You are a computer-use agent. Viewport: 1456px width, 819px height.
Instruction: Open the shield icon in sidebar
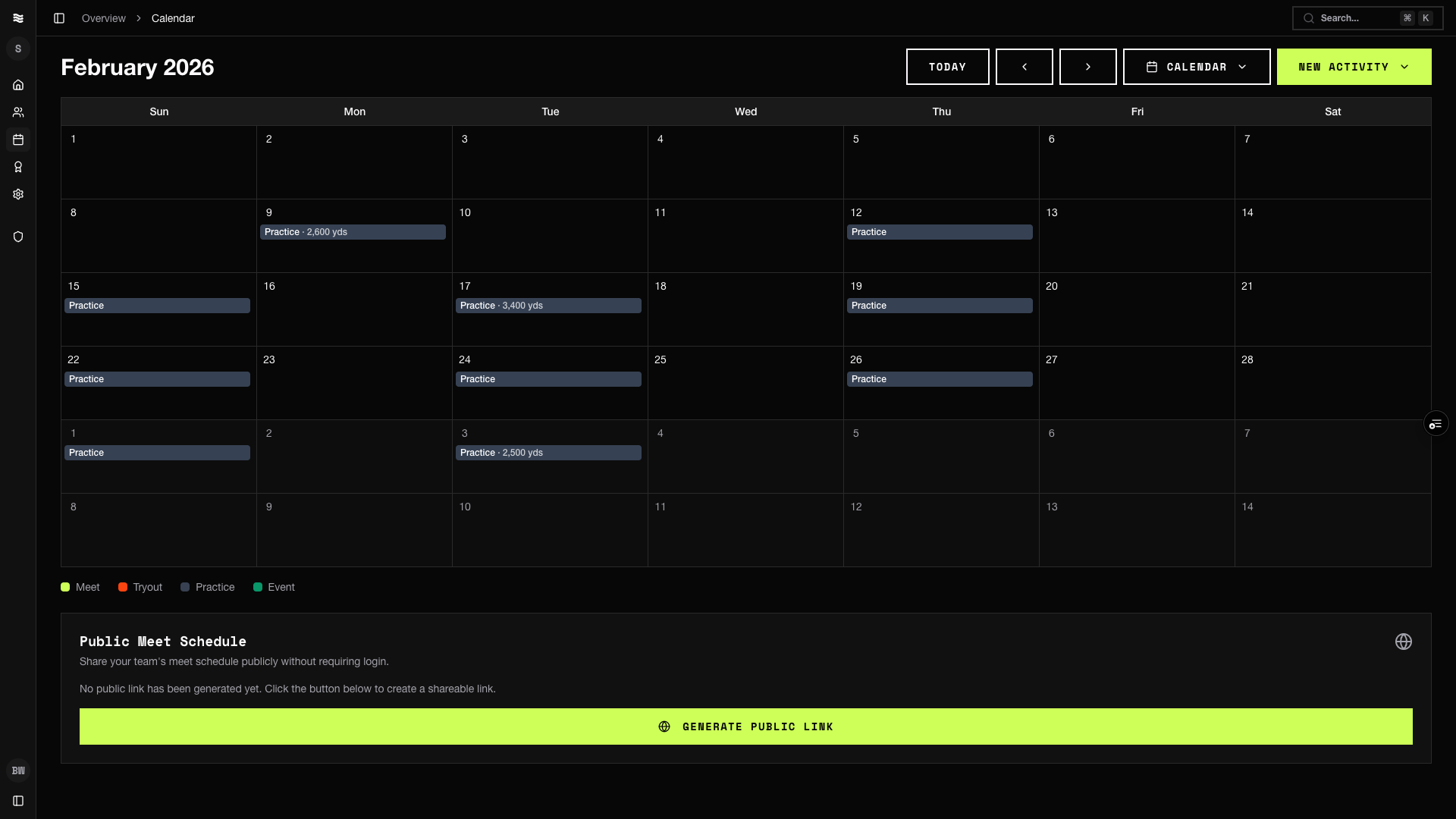click(x=18, y=237)
